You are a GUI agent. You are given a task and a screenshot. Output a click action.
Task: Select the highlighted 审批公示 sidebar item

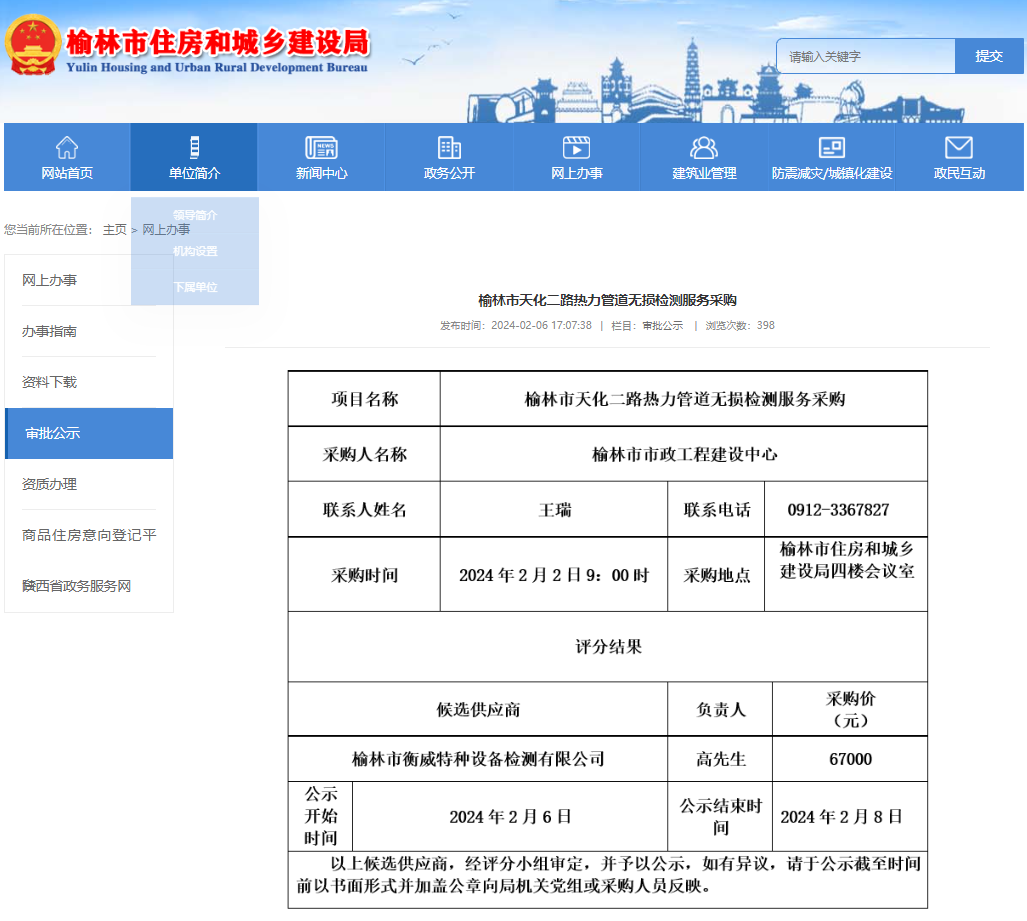click(89, 433)
